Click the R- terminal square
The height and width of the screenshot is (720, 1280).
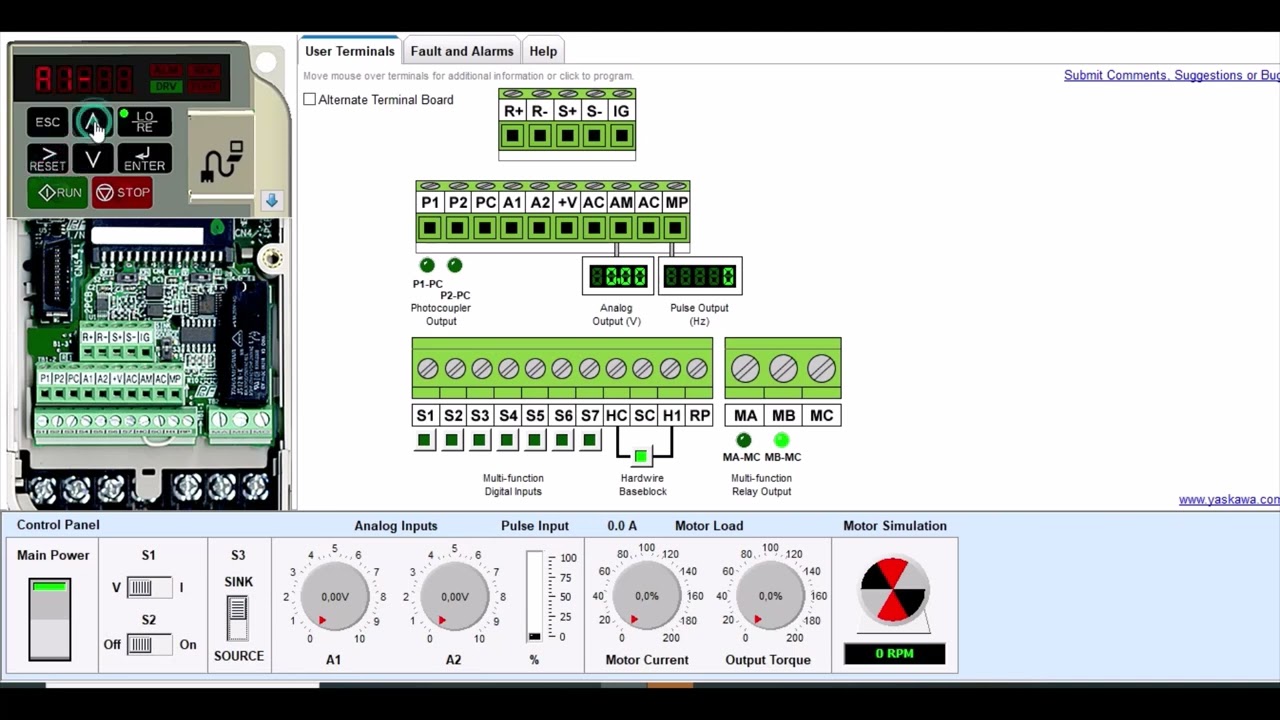pos(540,135)
